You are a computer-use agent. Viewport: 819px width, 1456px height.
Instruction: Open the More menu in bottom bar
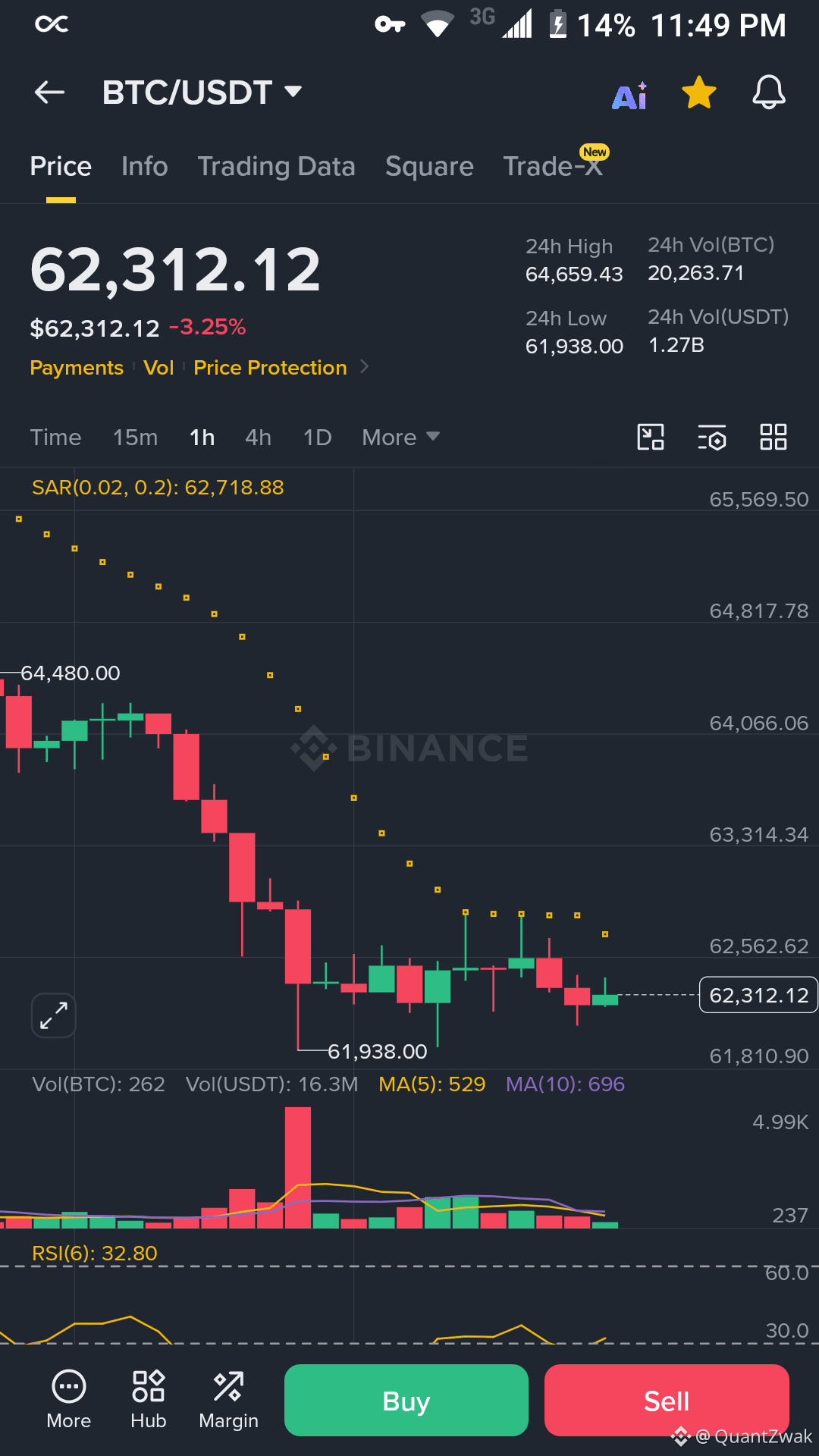point(69,1400)
